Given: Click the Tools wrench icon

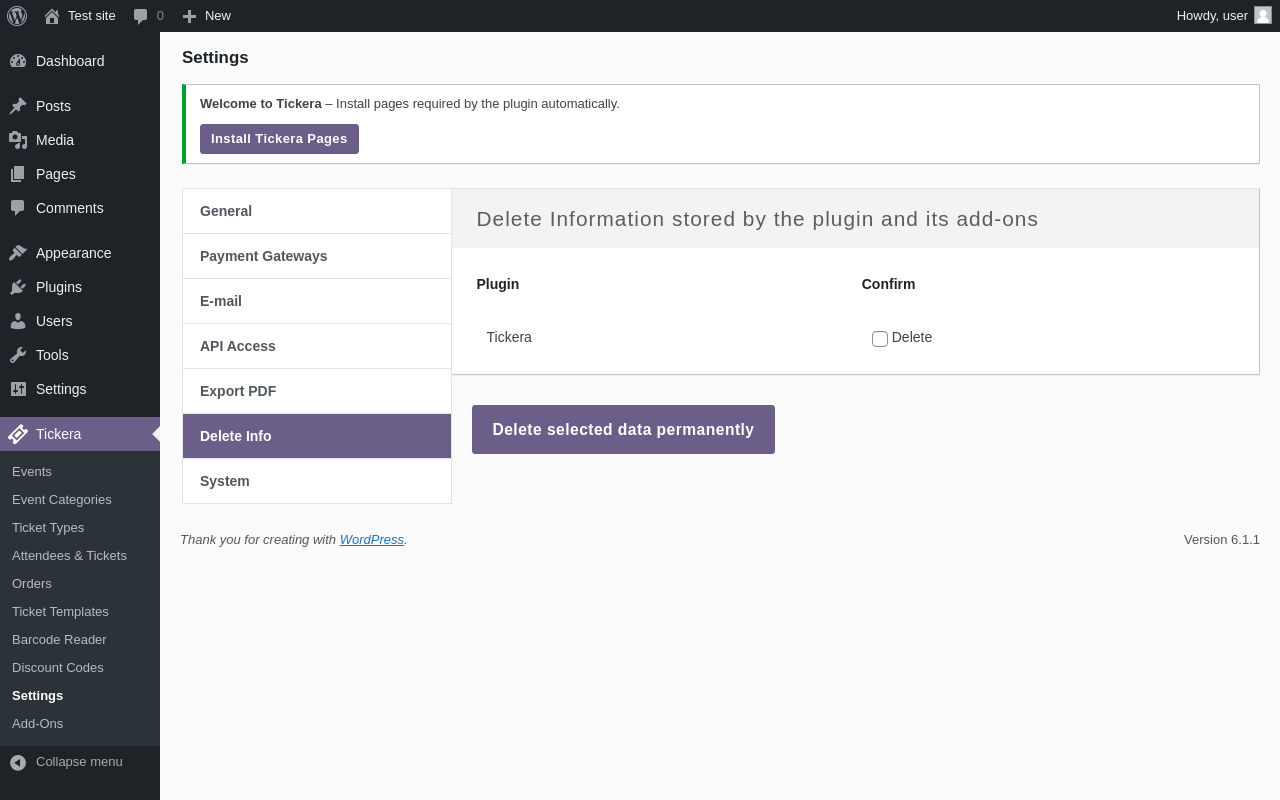Looking at the screenshot, I should [18, 355].
